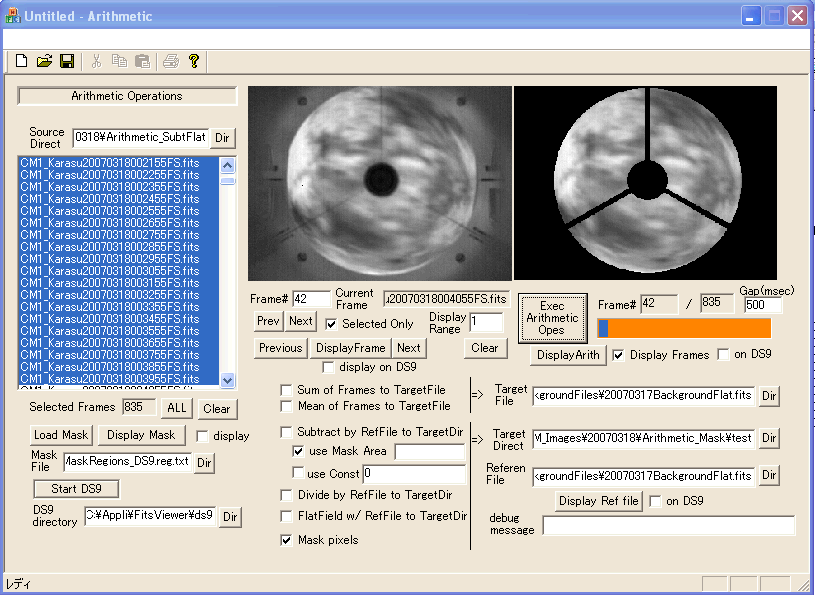Click the New document toolbar icon
The width and height of the screenshot is (815, 595).
21,61
